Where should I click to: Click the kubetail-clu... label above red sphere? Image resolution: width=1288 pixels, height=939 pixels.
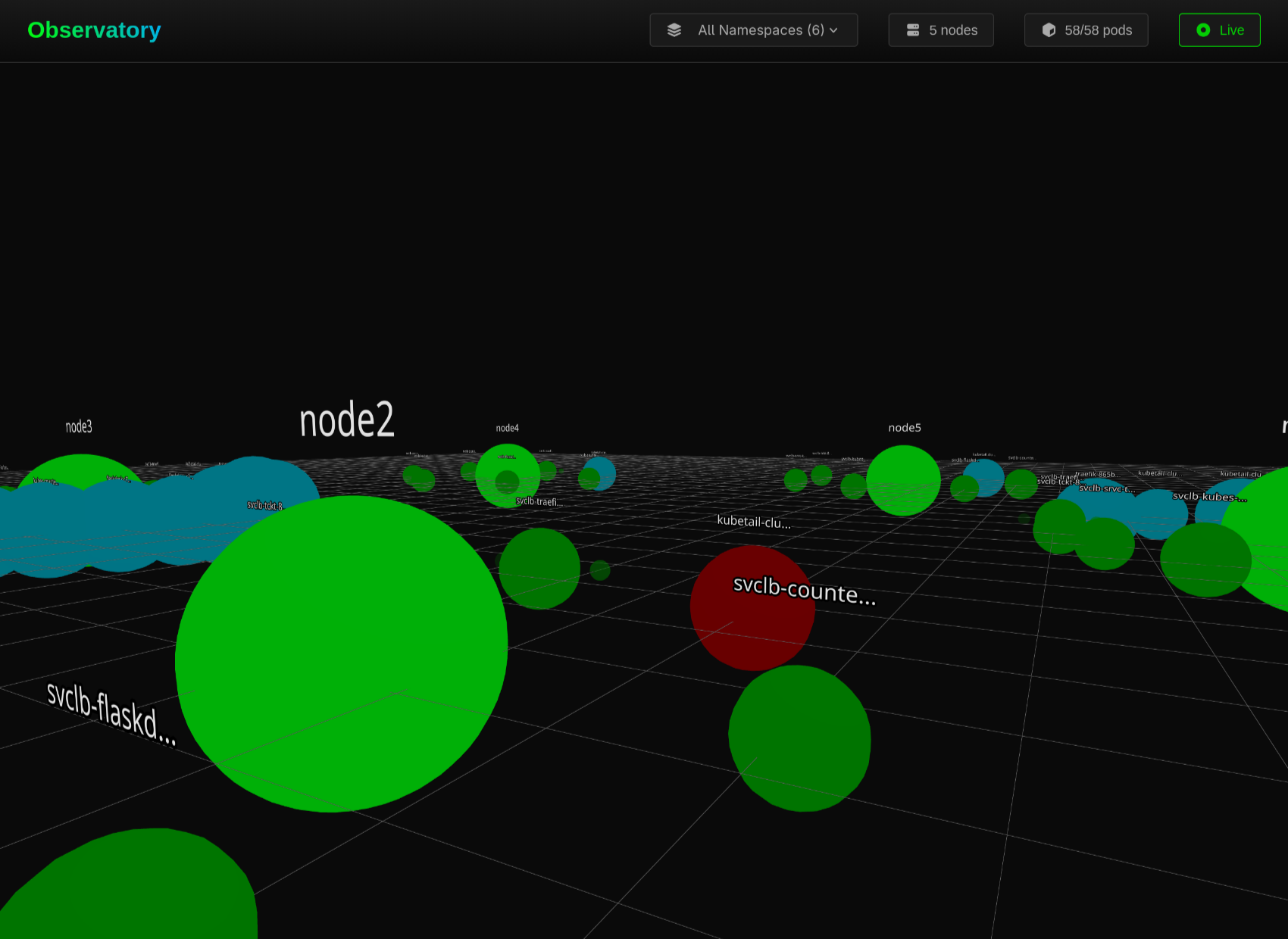click(754, 522)
